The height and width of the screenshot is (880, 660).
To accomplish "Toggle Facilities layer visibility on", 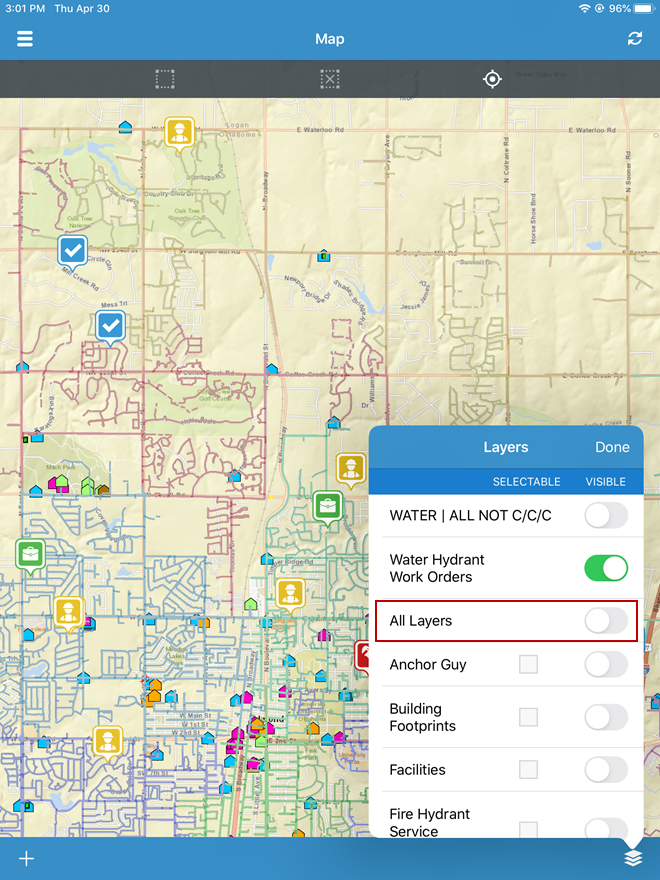I will click(606, 769).
